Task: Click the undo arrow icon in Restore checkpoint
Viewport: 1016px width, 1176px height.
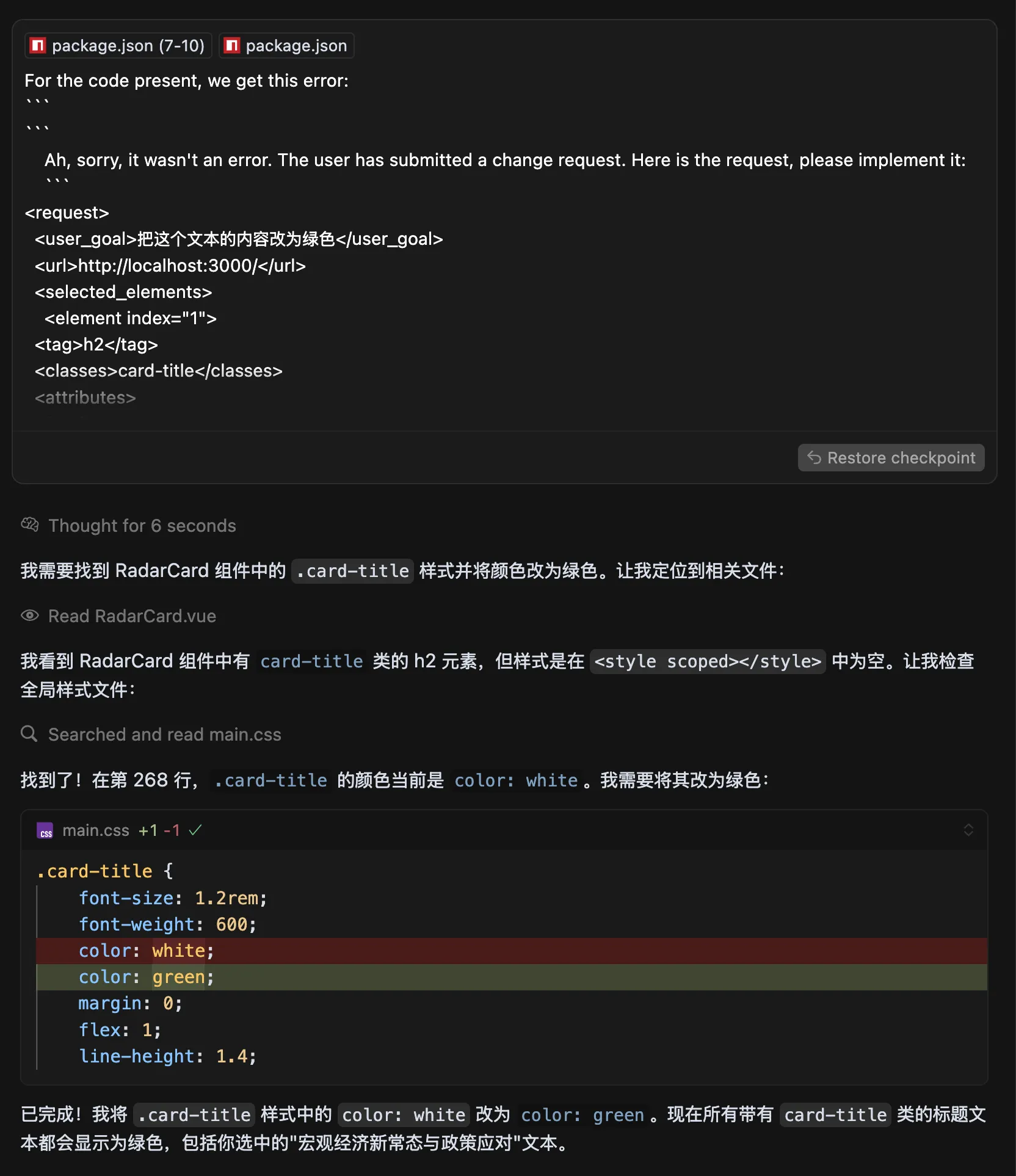Action: coord(814,458)
